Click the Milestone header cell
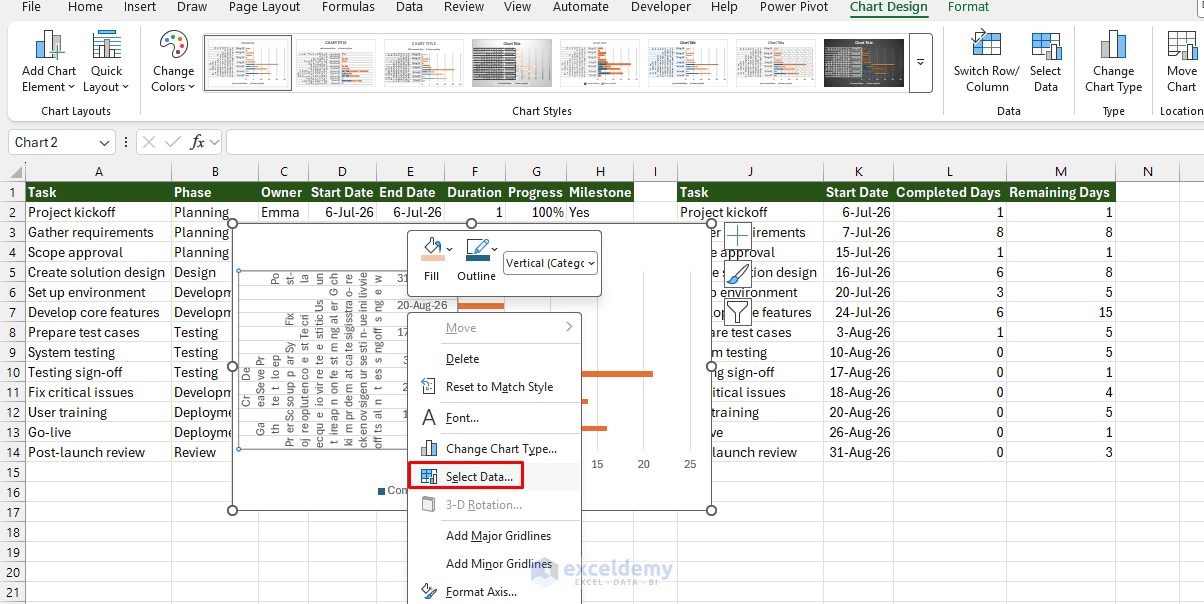This screenshot has width=1204, height=604. [600, 192]
